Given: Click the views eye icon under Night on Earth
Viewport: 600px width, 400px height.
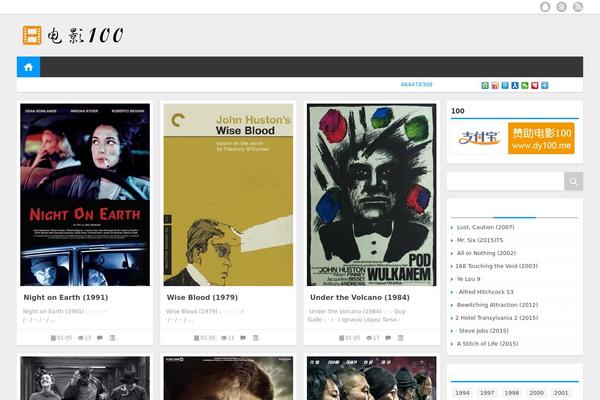Looking at the screenshot, I should (x=80, y=338).
